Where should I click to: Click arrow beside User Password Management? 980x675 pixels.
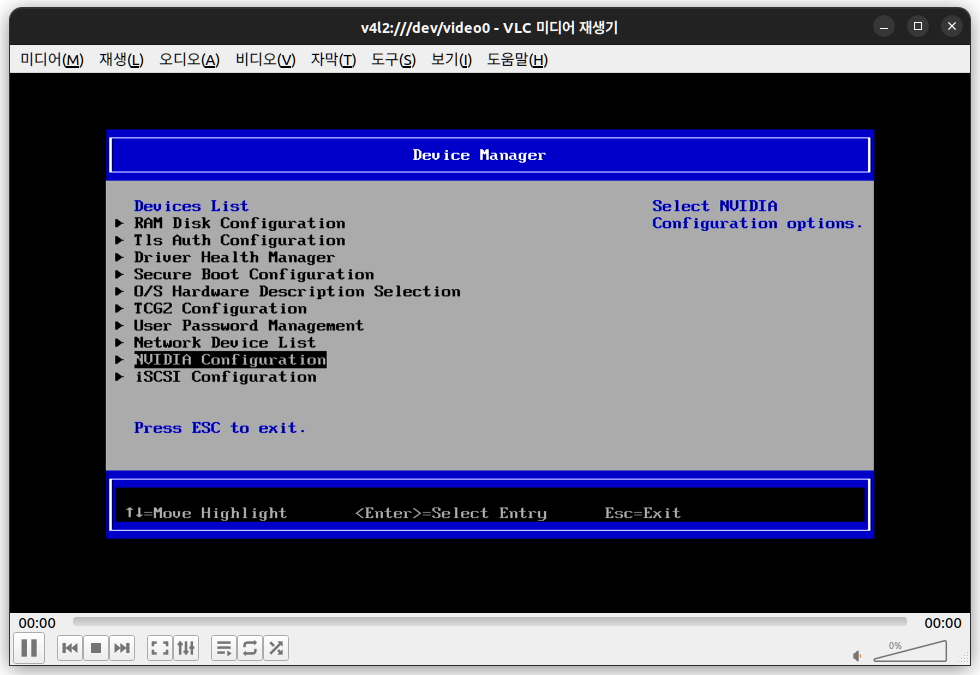click(x=119, y=326)
